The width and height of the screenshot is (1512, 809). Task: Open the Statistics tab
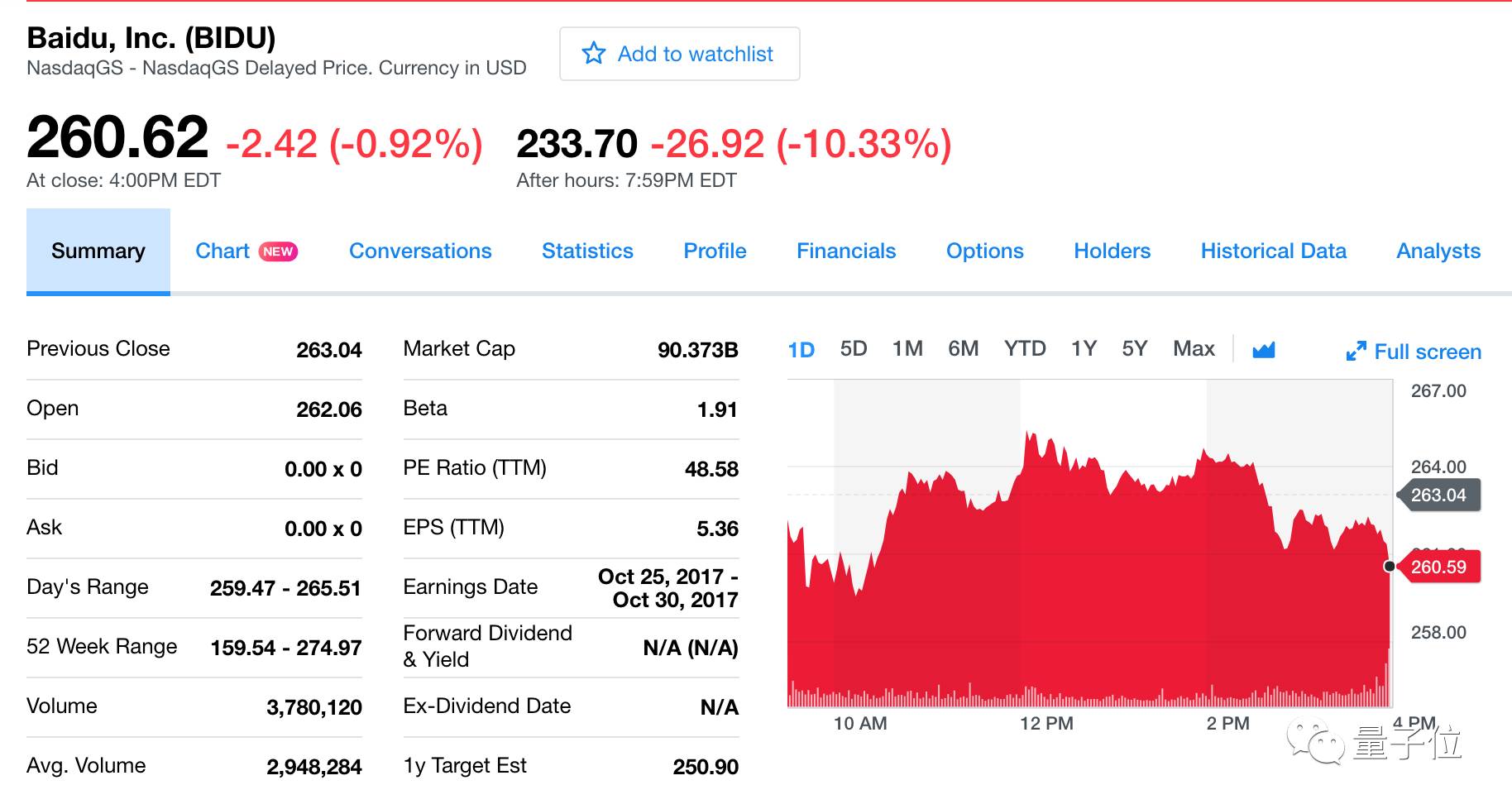click(x=587, y=251)
